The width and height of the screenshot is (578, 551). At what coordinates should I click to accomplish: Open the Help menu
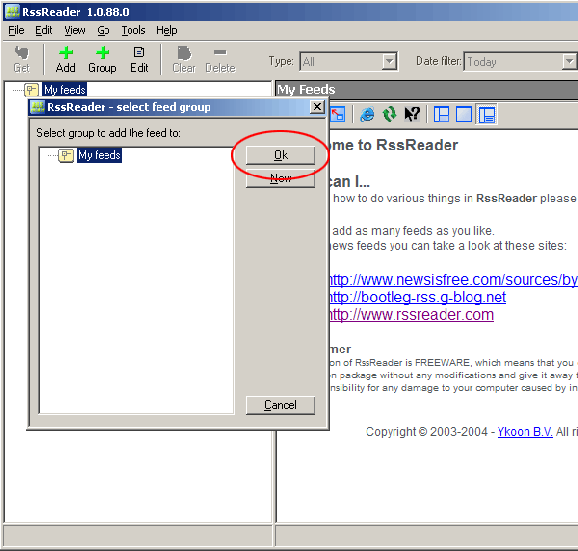167,30
